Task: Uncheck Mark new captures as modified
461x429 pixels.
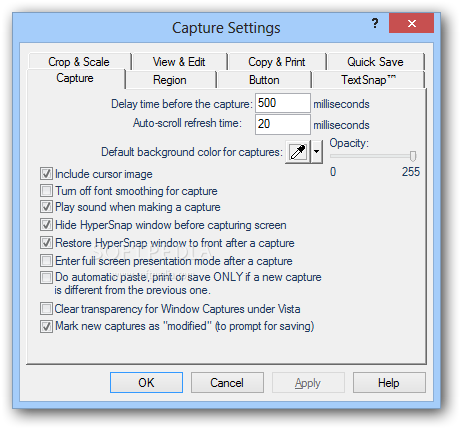Action: [x=46, y=326]
